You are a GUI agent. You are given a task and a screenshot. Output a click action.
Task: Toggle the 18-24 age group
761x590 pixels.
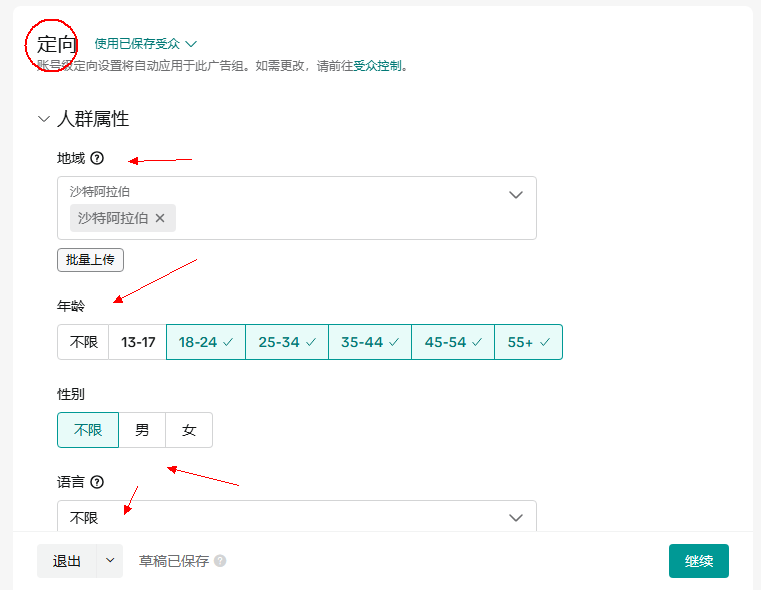click(205, 342)
